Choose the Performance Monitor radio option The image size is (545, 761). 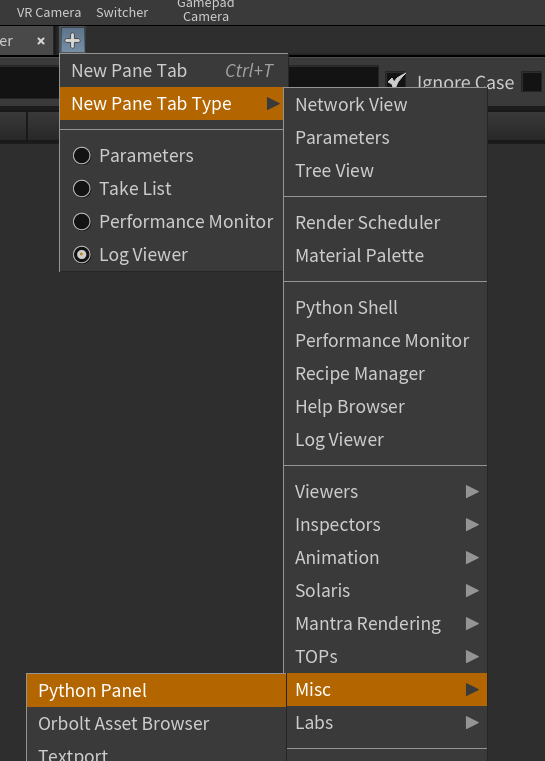(82, 222)
